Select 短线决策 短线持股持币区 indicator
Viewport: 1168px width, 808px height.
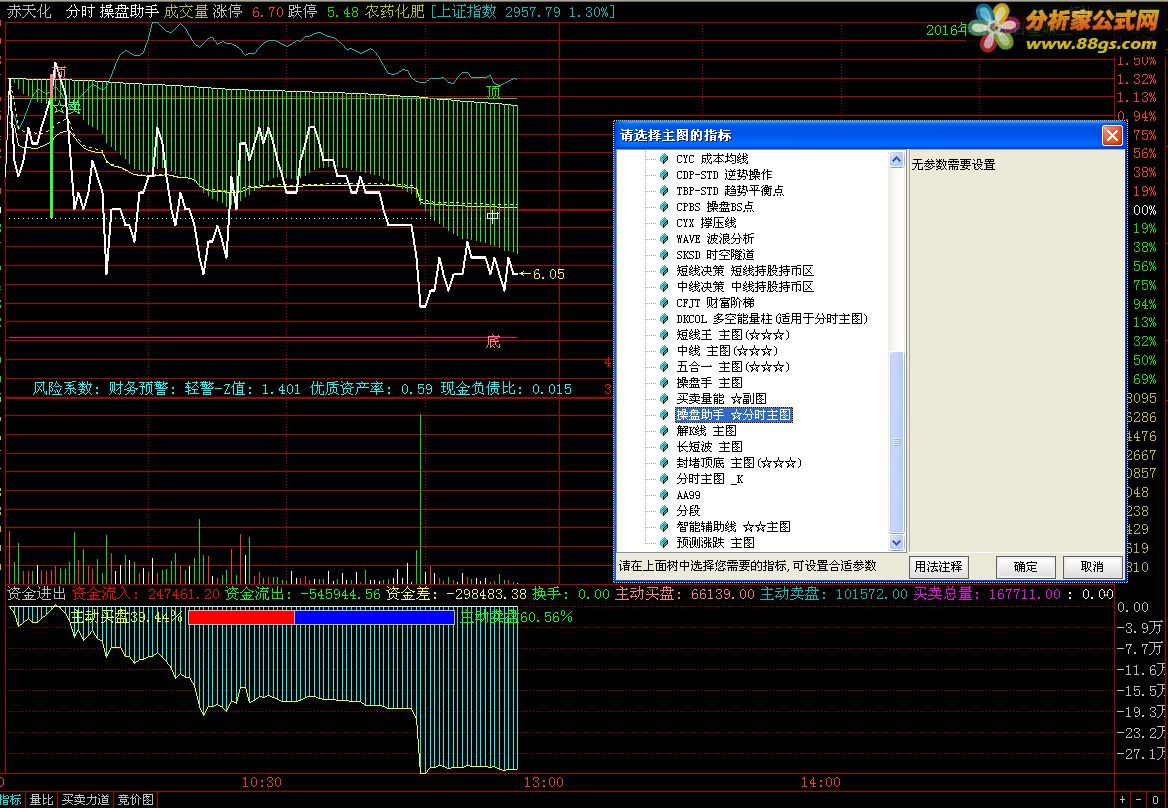click(744, 270)
